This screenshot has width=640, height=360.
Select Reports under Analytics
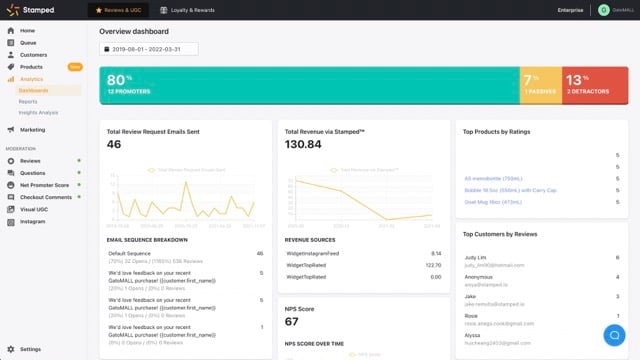[28, 101]
